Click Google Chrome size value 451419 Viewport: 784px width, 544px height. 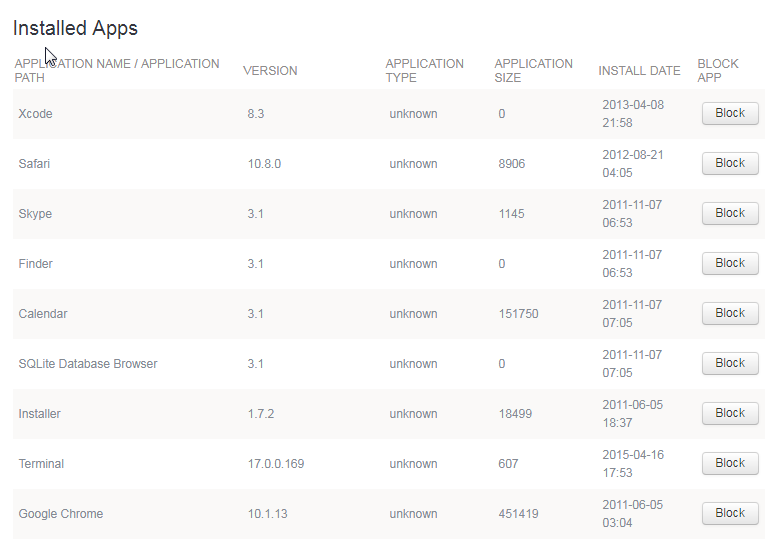tap(518, 514)
